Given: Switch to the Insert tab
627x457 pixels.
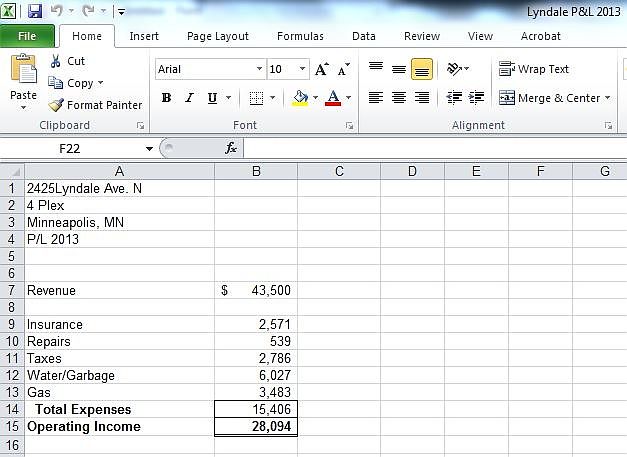Looking at the screenshot, I should point(144,36).
